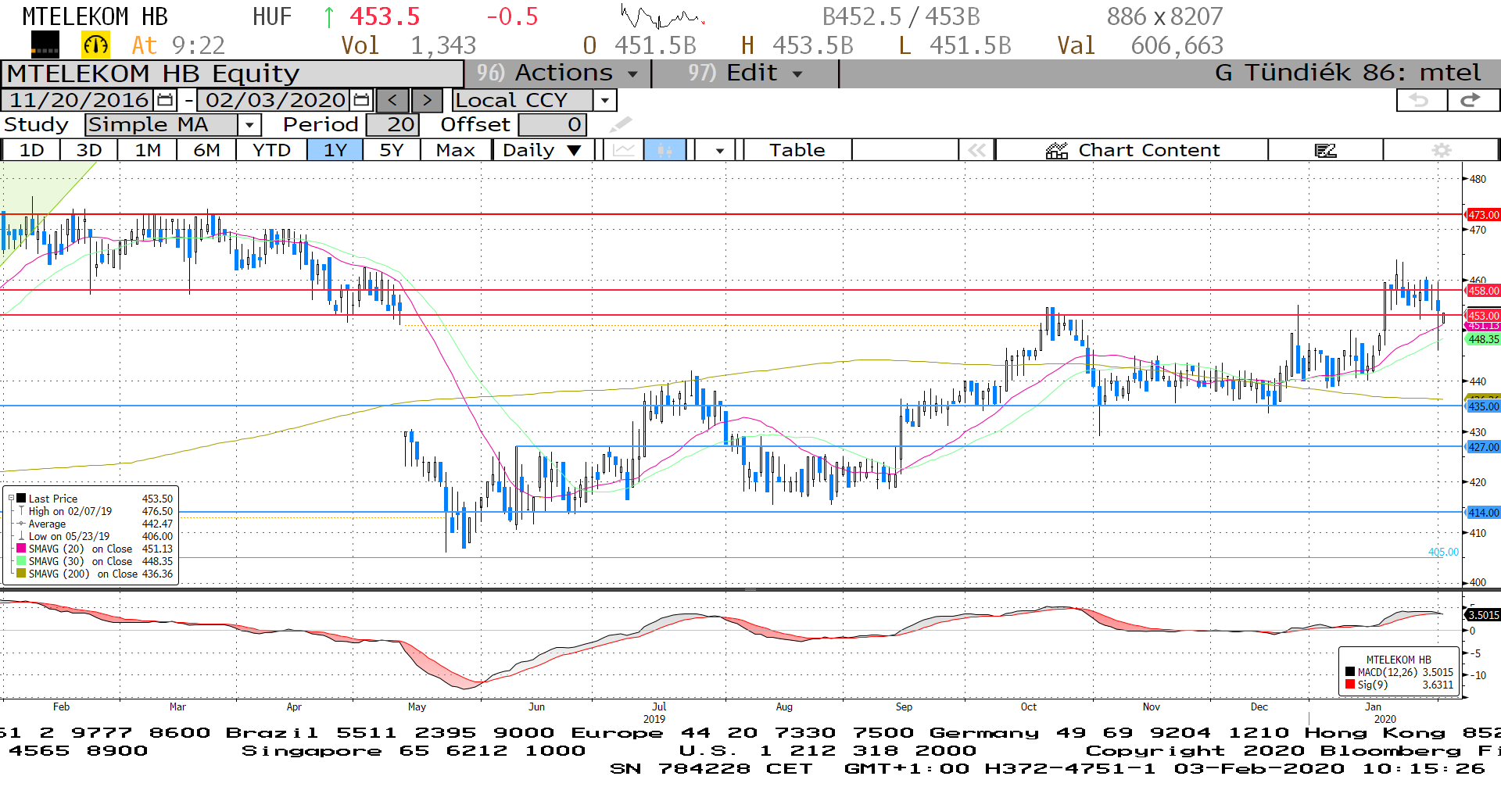Click the 458.00 red price level label
1501x812 pixels.
pos(1482,291)
